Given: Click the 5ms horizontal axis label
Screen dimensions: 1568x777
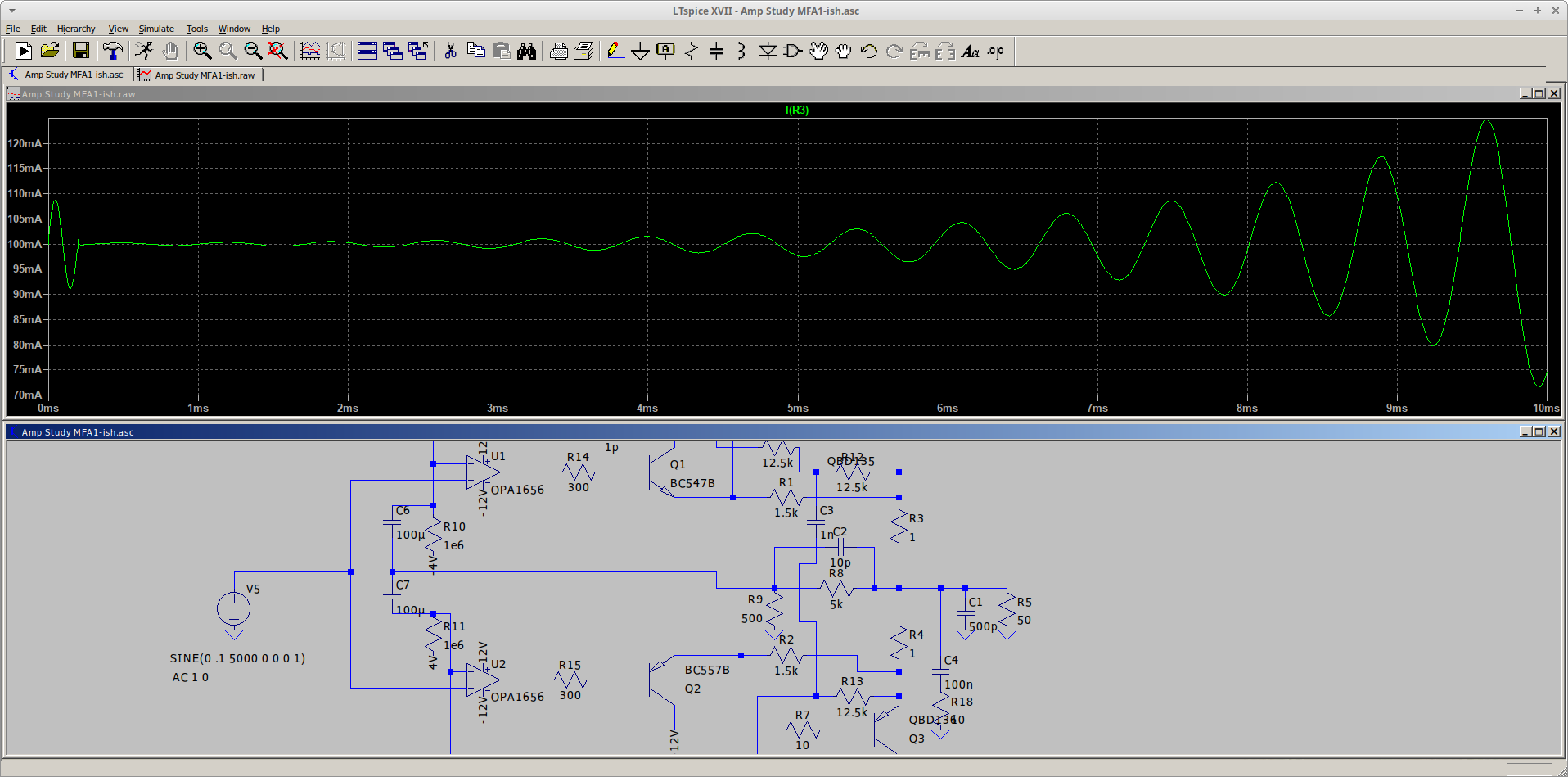Looking at the screenshot, I should point(798,408).
